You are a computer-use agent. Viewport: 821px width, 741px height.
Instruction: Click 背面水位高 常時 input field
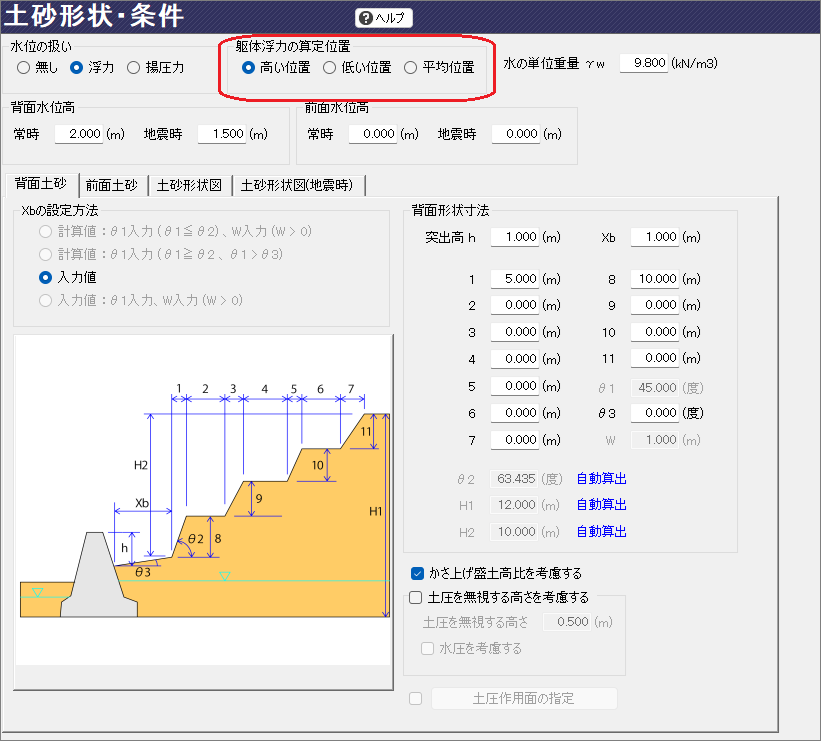coord(78,134)
